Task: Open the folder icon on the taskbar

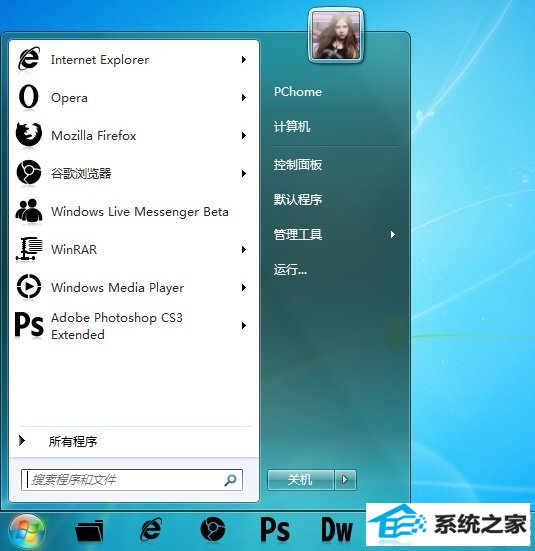Action: coord(89,530)
